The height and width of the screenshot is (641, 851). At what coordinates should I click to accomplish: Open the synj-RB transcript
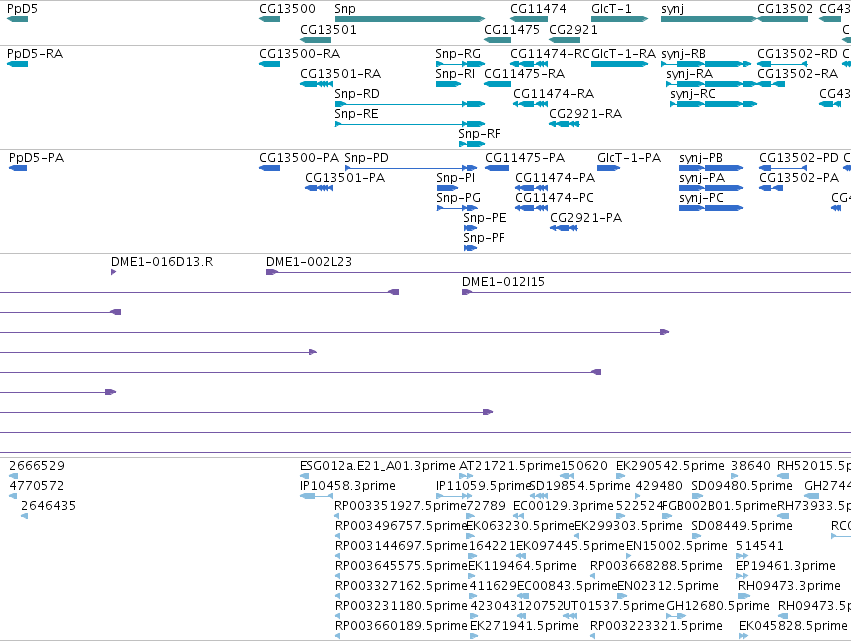706,64
